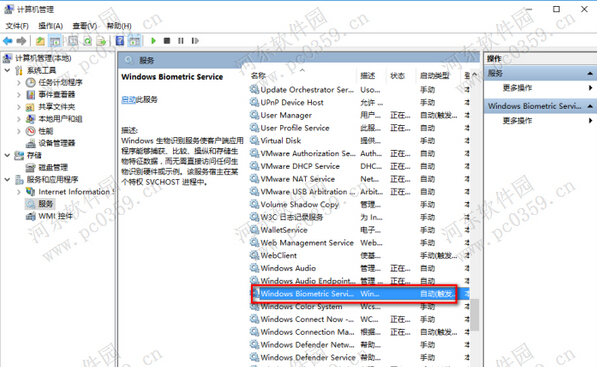Open the 帮助(H) menu
Image resolution: width=597 pixels, height=367 pixels.
[119, 26]
